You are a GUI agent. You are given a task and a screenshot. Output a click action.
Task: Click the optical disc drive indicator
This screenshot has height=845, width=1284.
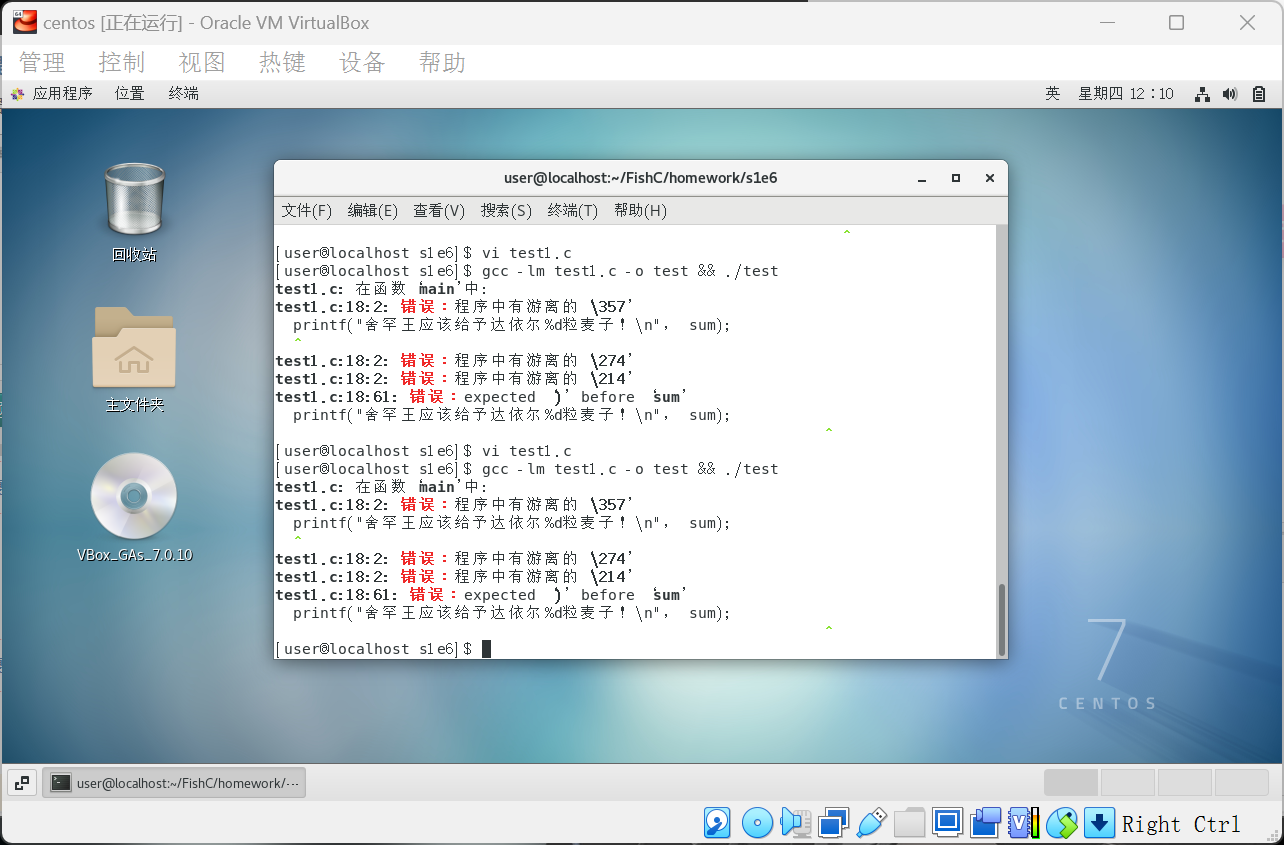[757, 823]
